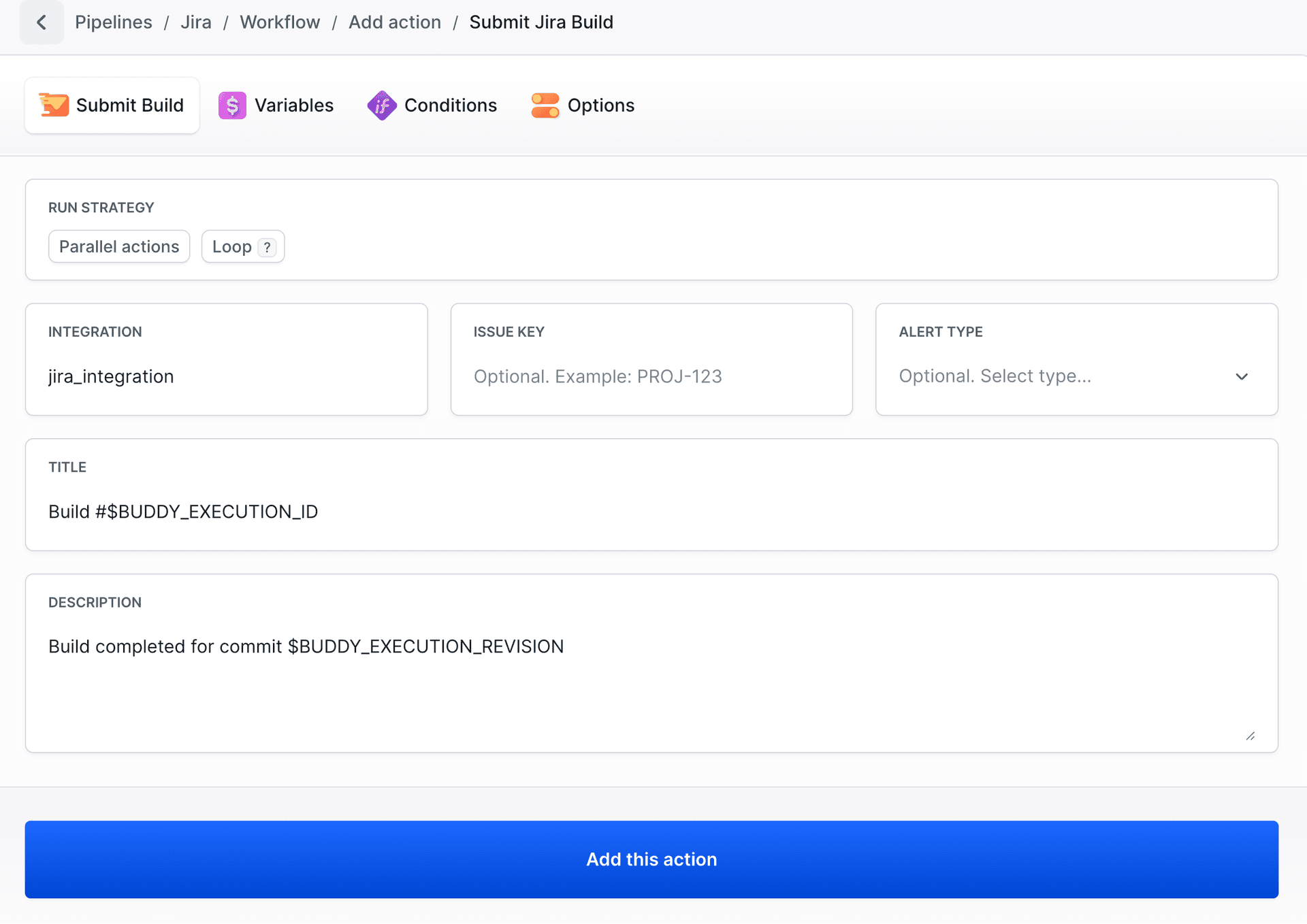
Task: Click the question mark badge next to Loop
Action: (x=266, y=246)
